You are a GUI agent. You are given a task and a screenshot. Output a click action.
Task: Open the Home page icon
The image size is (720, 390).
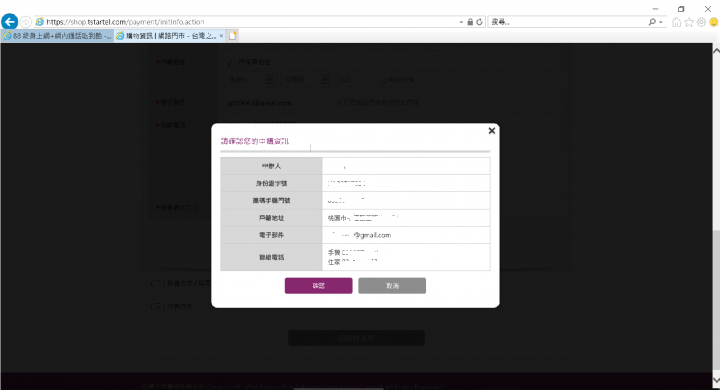click(676, 22)
